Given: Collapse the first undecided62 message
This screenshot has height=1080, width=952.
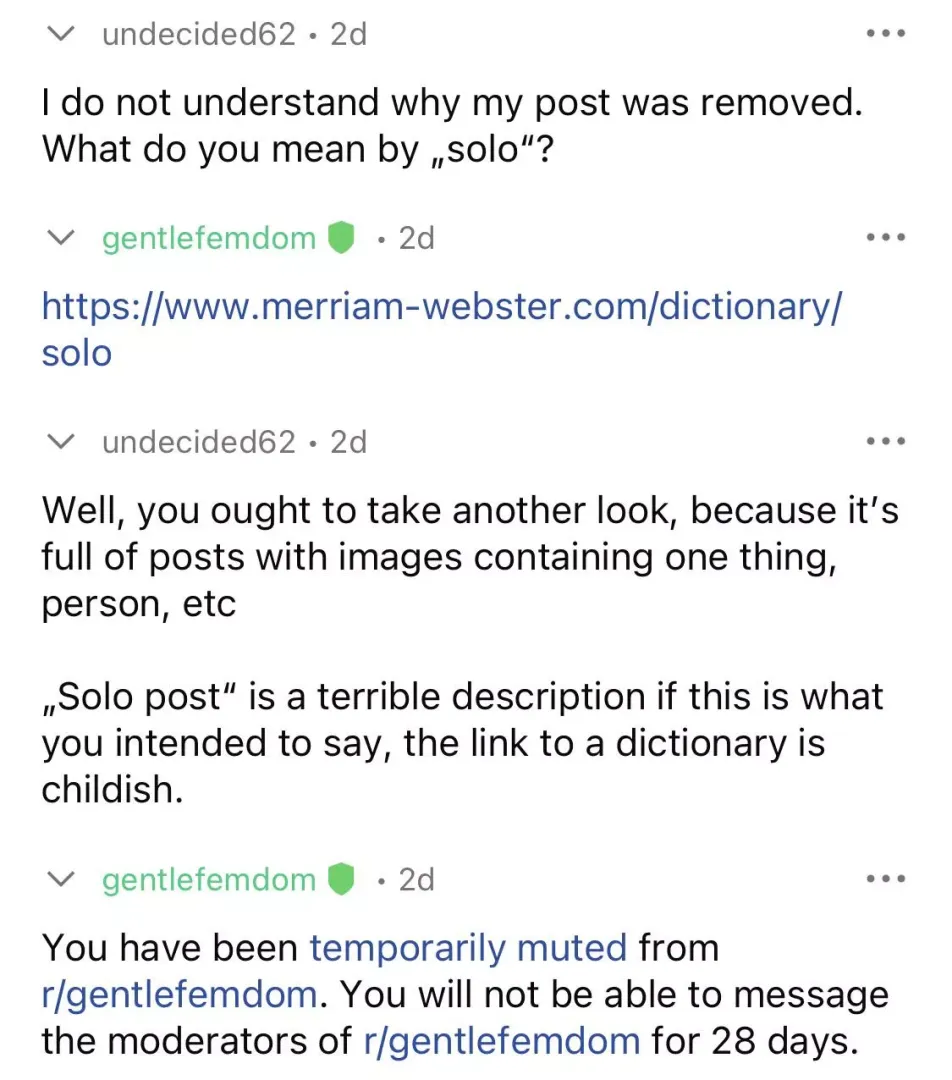Looking at the screenshot, I should [61, 33].
